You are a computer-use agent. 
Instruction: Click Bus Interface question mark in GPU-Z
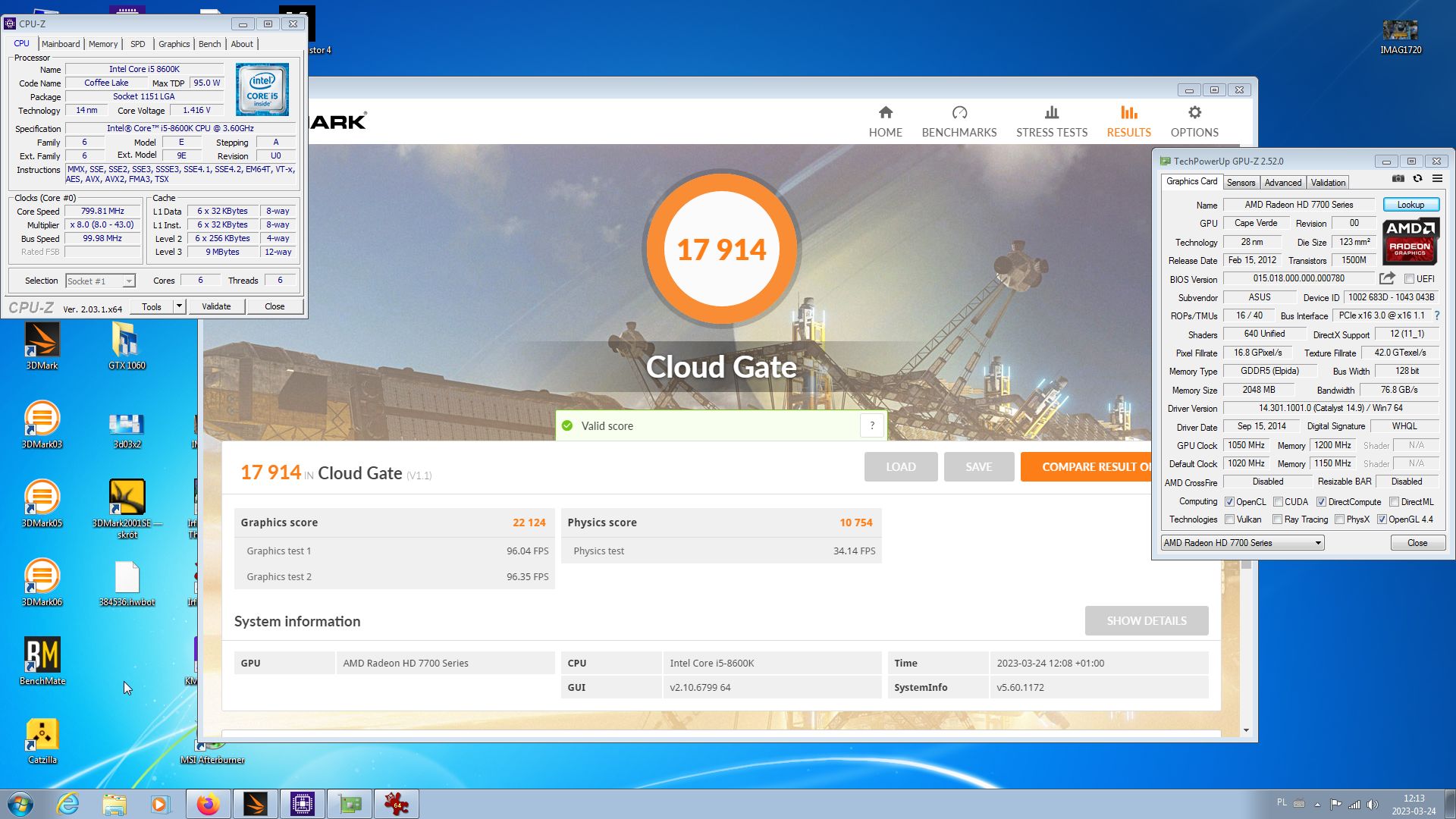(x=1437, y=315)
